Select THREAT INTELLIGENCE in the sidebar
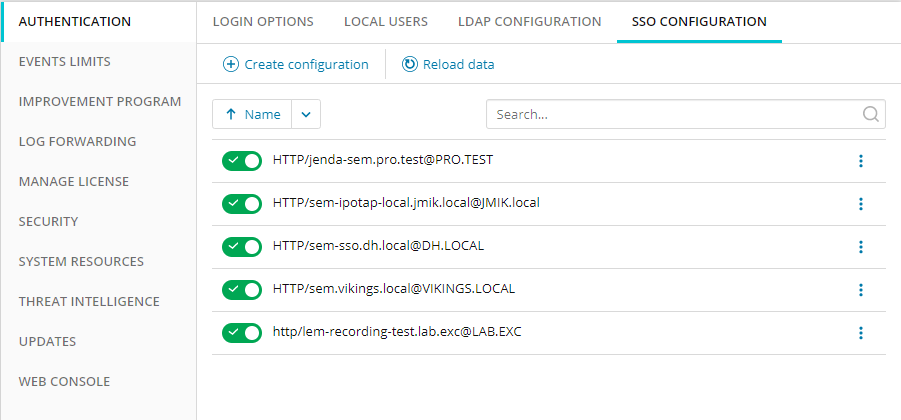The image size is (901, 420). 89,302
